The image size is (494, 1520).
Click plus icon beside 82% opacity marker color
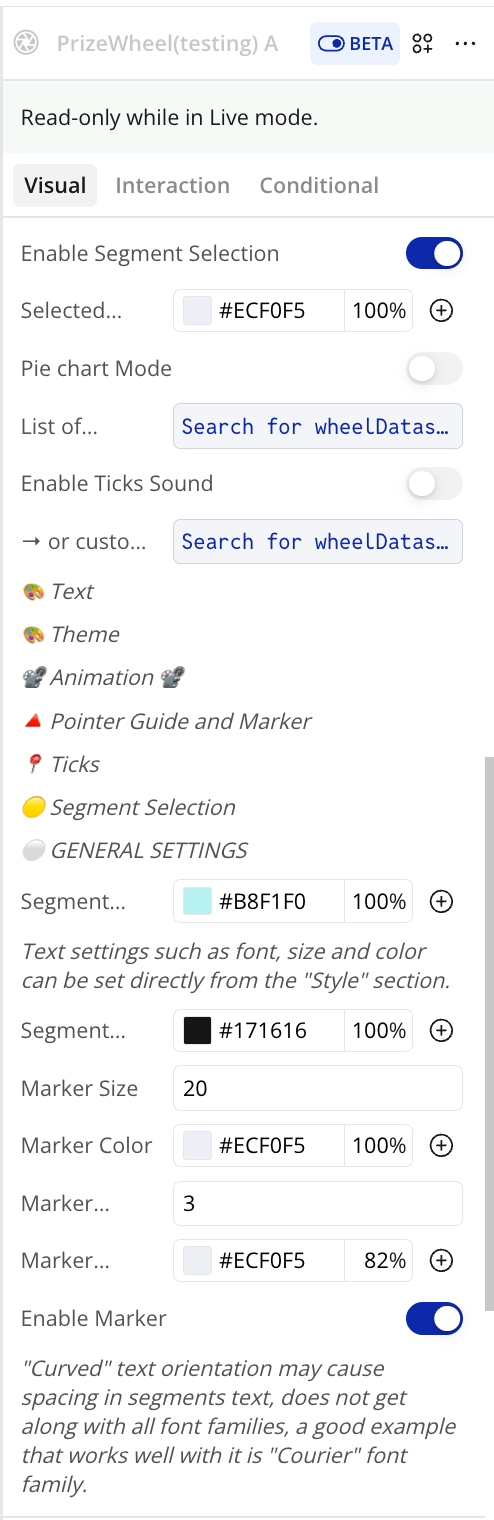coord(441,1261)
